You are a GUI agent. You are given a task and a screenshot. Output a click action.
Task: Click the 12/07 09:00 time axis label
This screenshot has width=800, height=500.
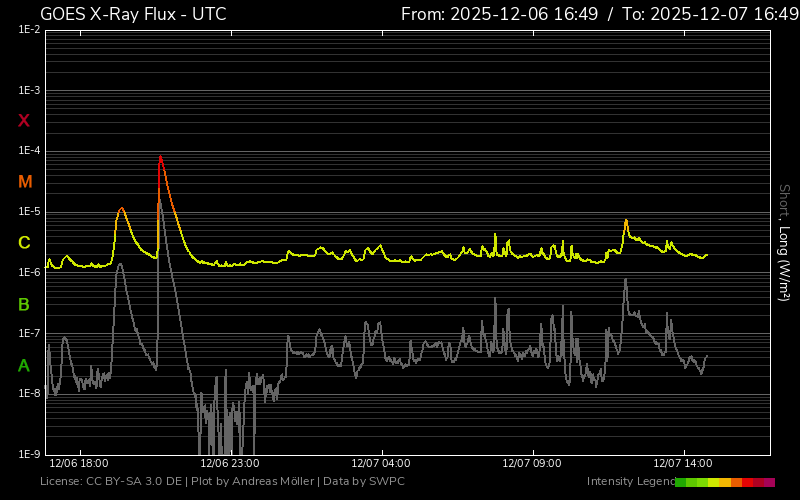(x=532, y=464)
